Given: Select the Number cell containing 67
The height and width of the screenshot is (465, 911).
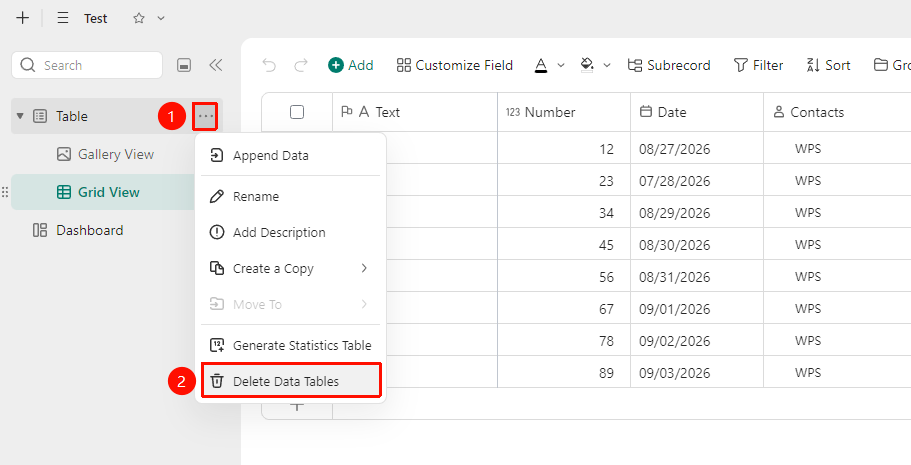Looking at the screenshot, I should click(564, 309).
